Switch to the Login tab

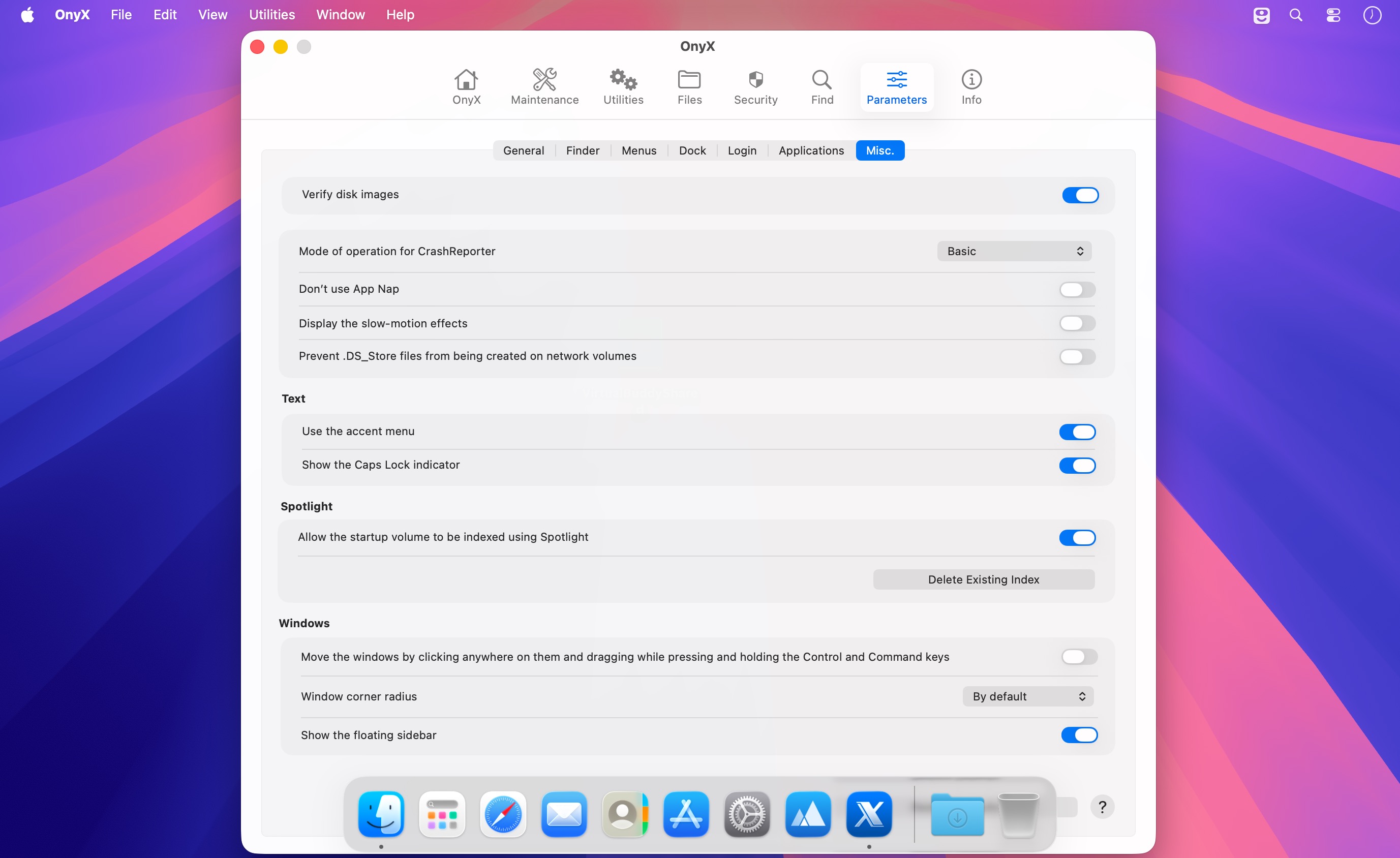(x=742, y=150)
